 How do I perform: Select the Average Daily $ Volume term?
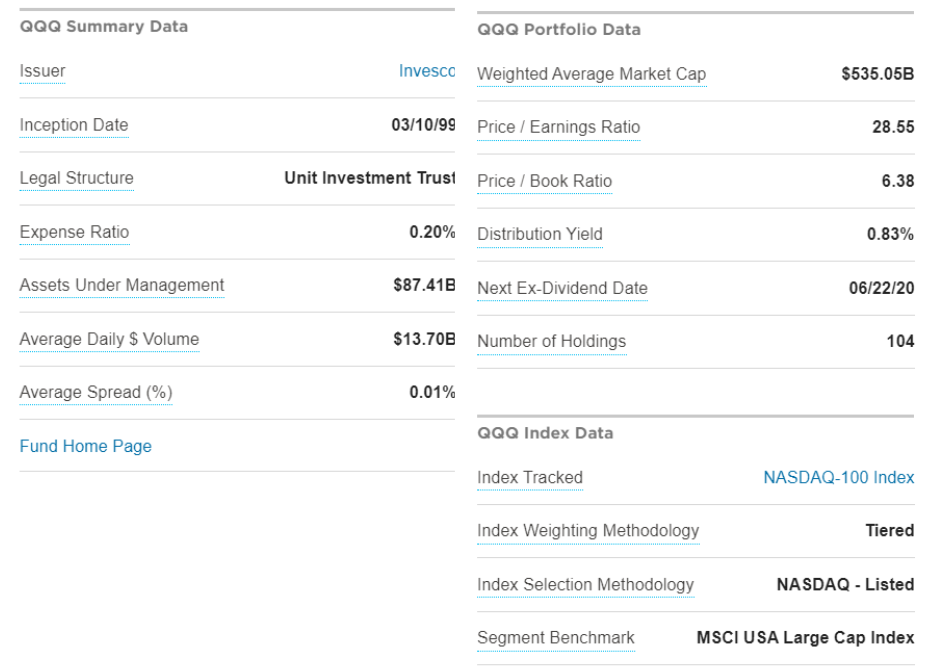(109, 339)
